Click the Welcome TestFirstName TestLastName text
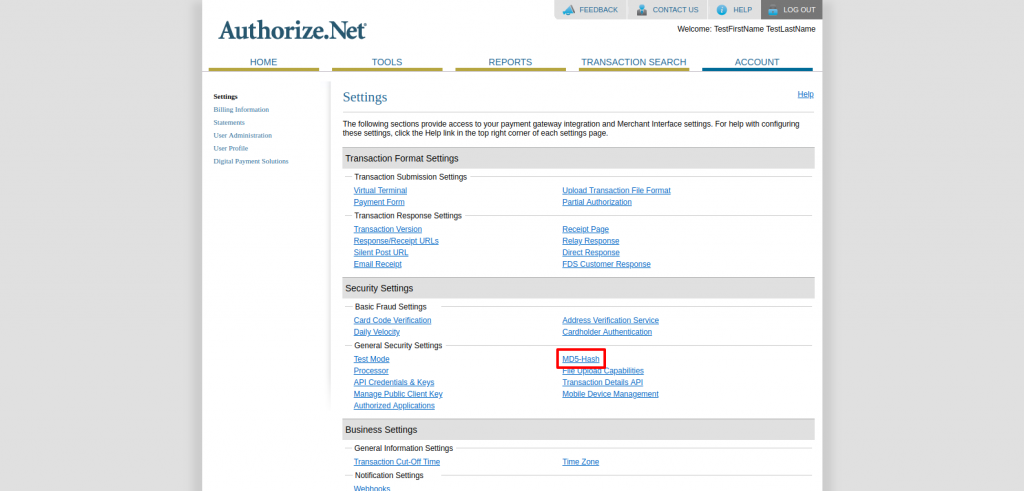Viewport: 1024px width, 491px height. pyautogui.click(x=746, y=29)
